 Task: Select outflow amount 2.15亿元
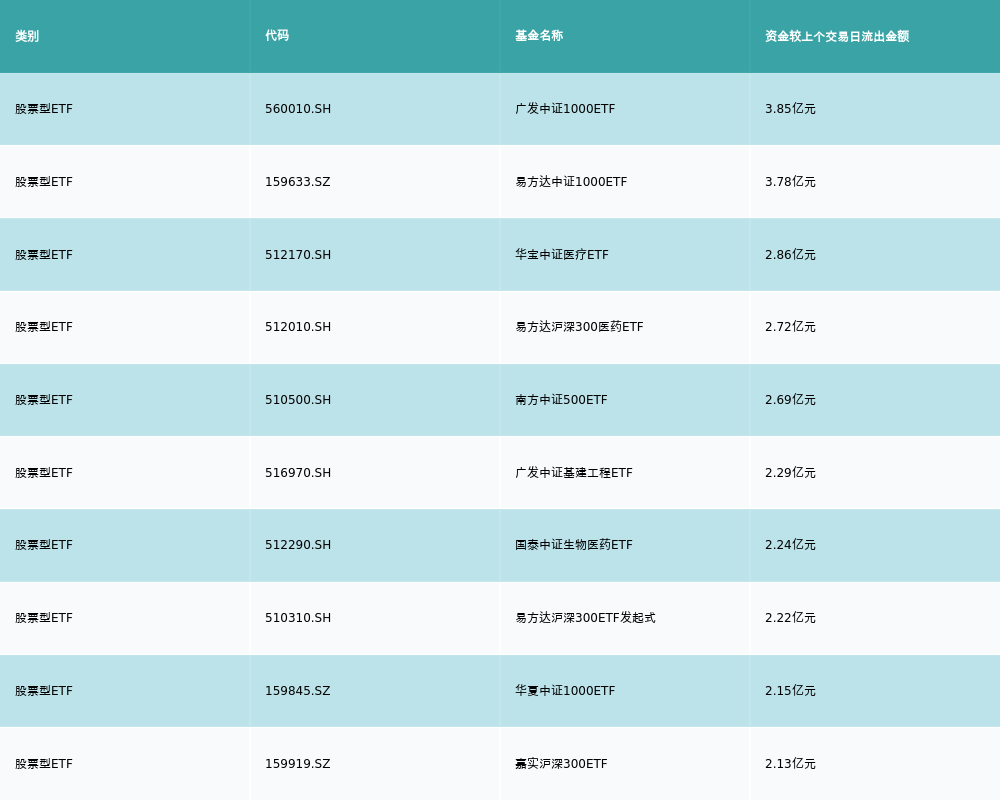point(790,691)
